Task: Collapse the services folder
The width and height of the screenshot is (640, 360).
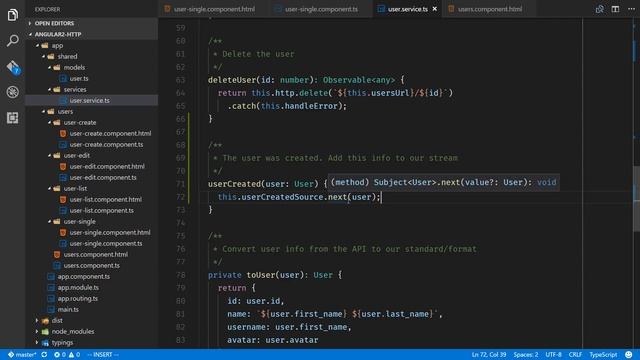Action: click(x=75, y=89)
